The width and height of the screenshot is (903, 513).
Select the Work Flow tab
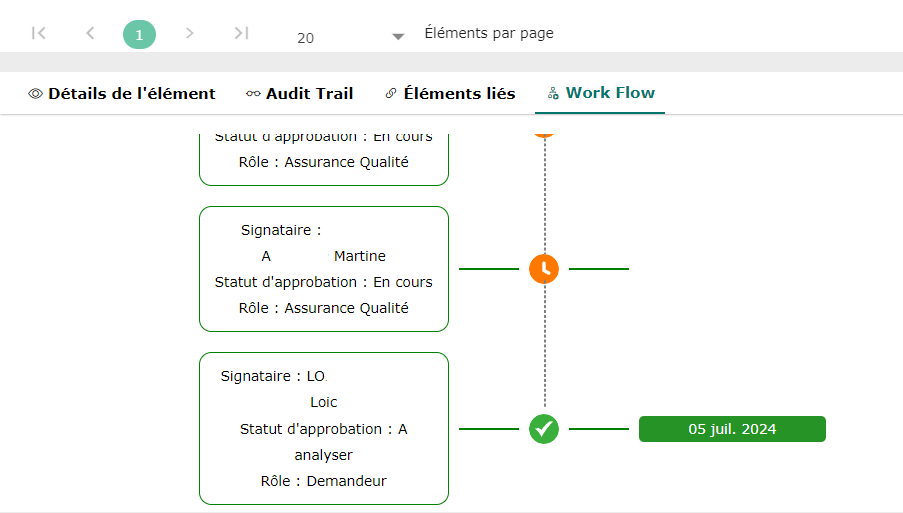(610, 93)
